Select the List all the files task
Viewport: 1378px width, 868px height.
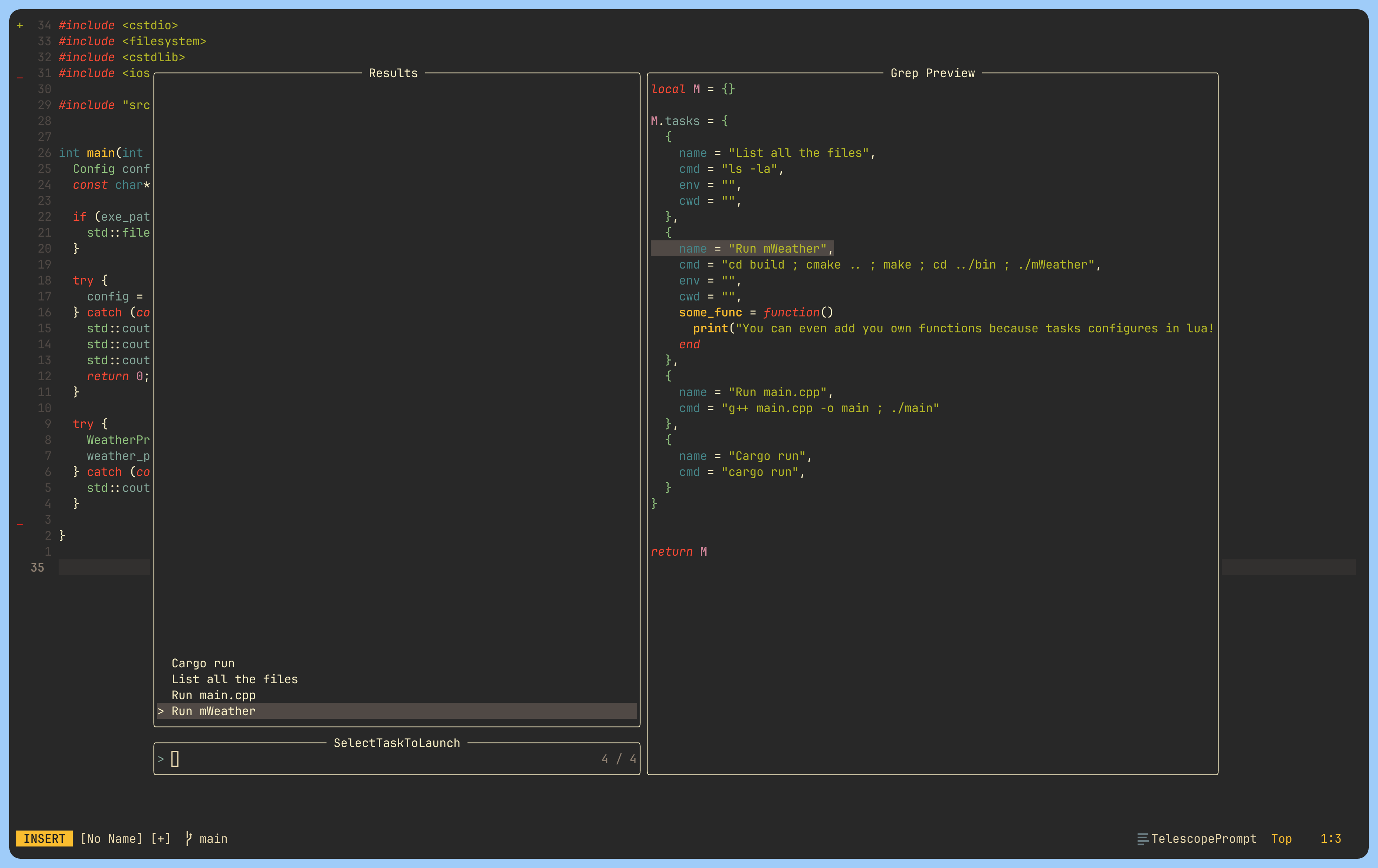(x=234, y=679)
